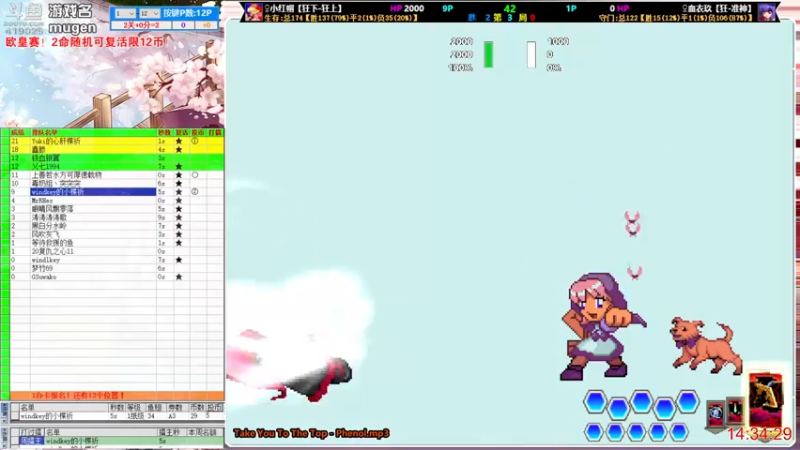Viewport: 800px width, 450px height.
Task: Select the MrHHez name cell
Action: click(93, 201)
